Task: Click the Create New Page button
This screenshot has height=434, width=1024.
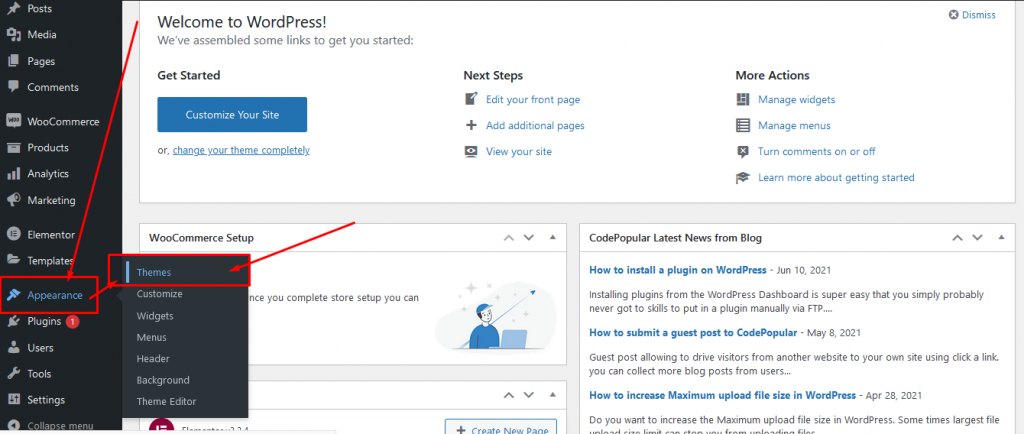Action: click(x=501, y=427)
